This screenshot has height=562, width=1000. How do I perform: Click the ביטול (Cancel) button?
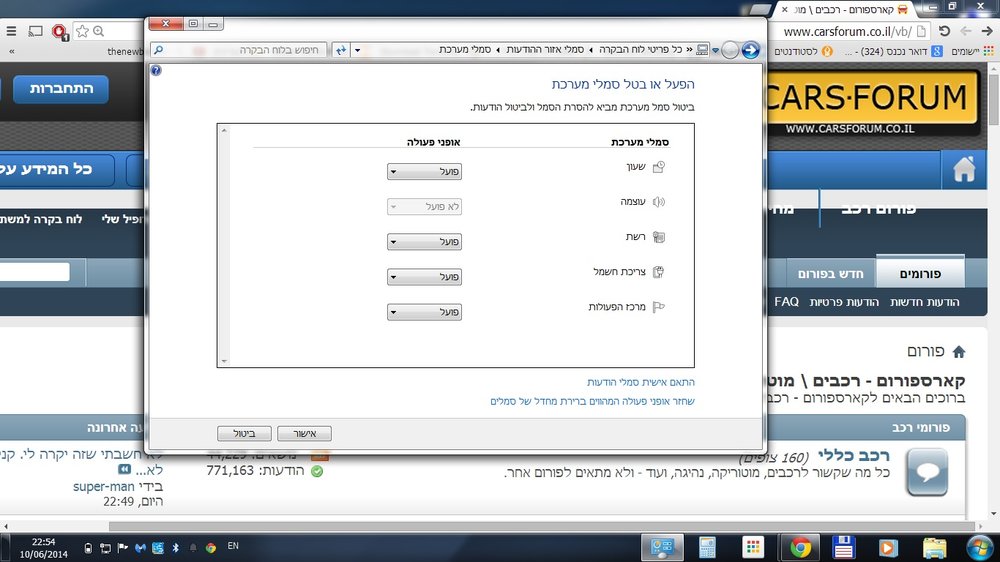coord(244,433)
